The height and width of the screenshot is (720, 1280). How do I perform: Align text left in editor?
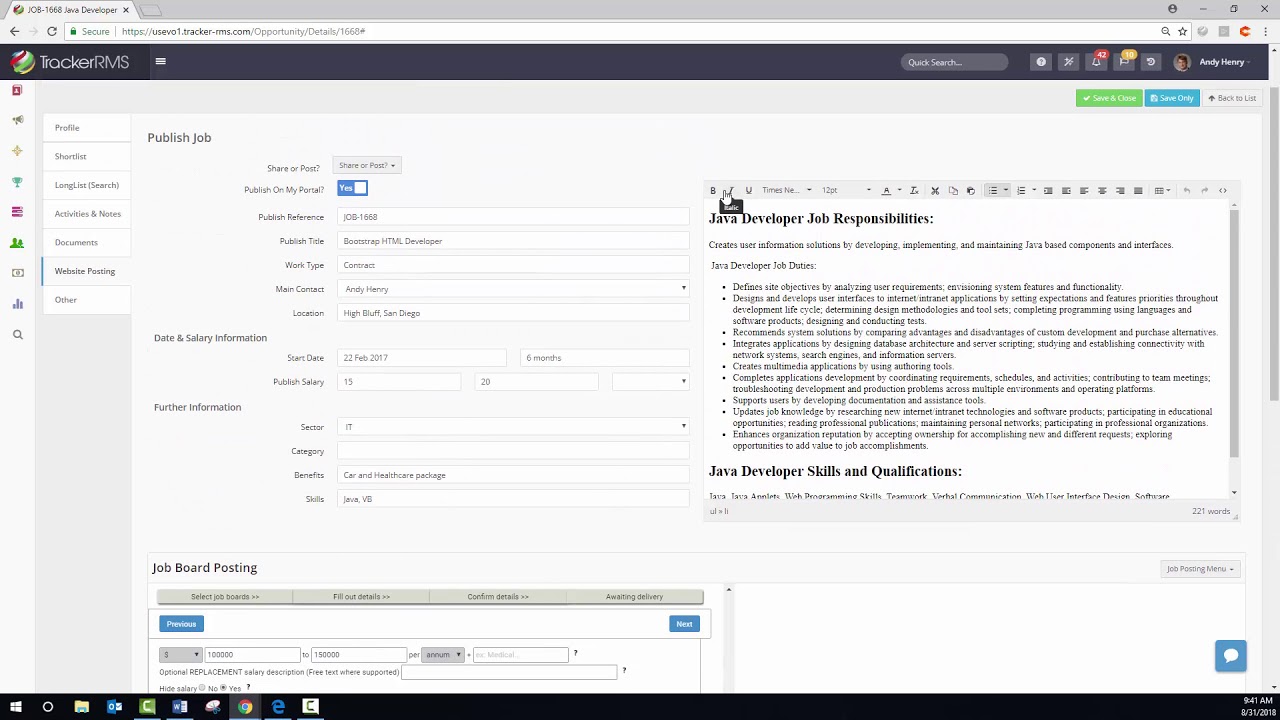(x=1084, y=190)
